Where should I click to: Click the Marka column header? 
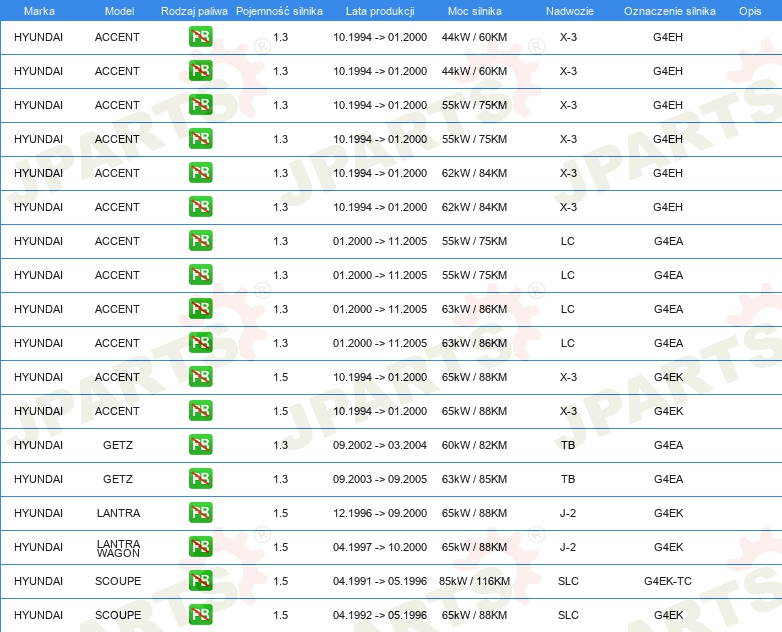pos(39,11)
